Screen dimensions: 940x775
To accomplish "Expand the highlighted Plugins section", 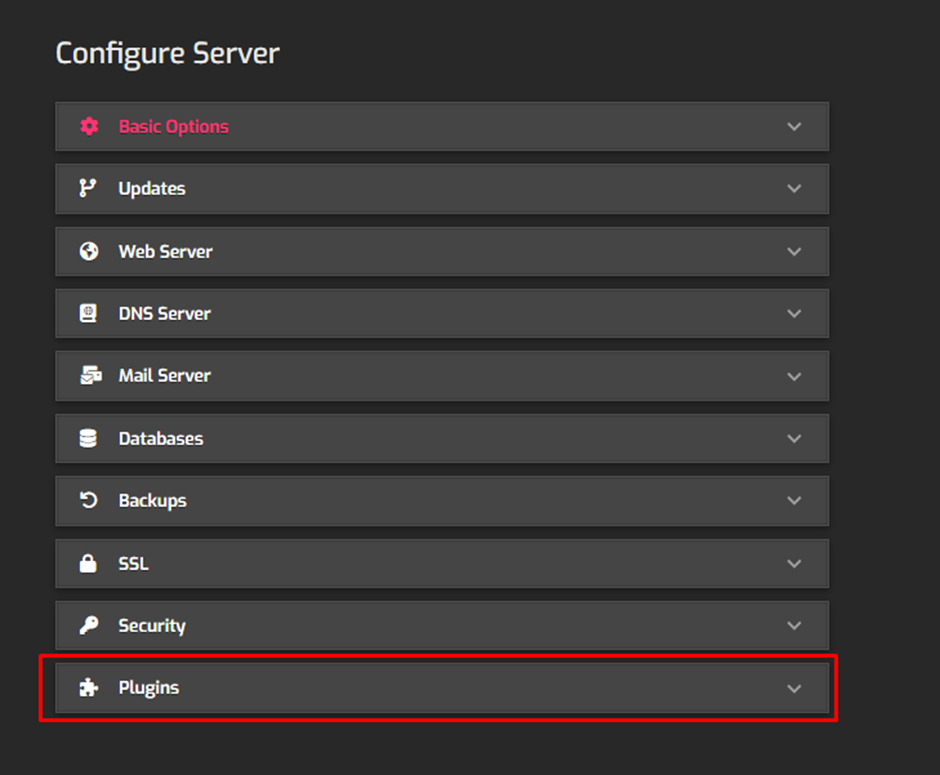I will tap(794, 687).
